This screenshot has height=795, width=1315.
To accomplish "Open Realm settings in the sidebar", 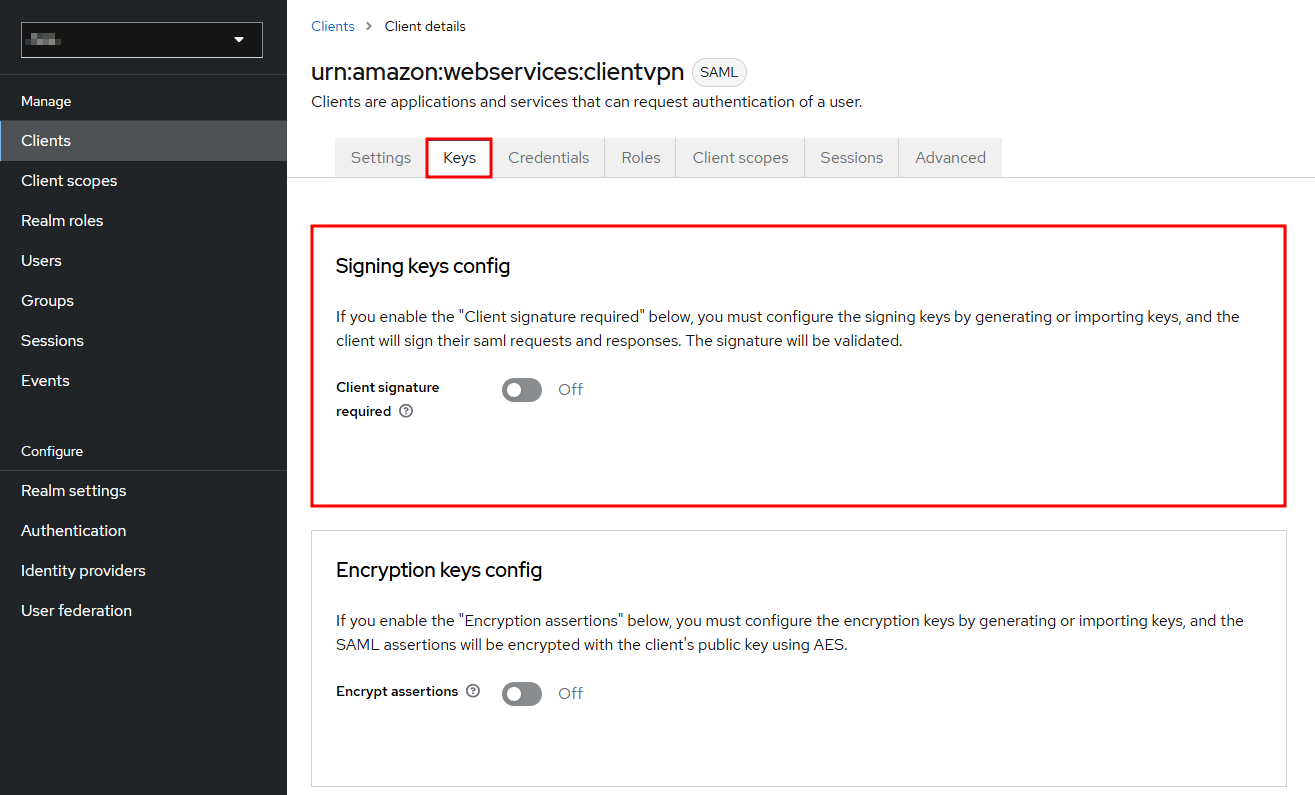I will 143,491.
